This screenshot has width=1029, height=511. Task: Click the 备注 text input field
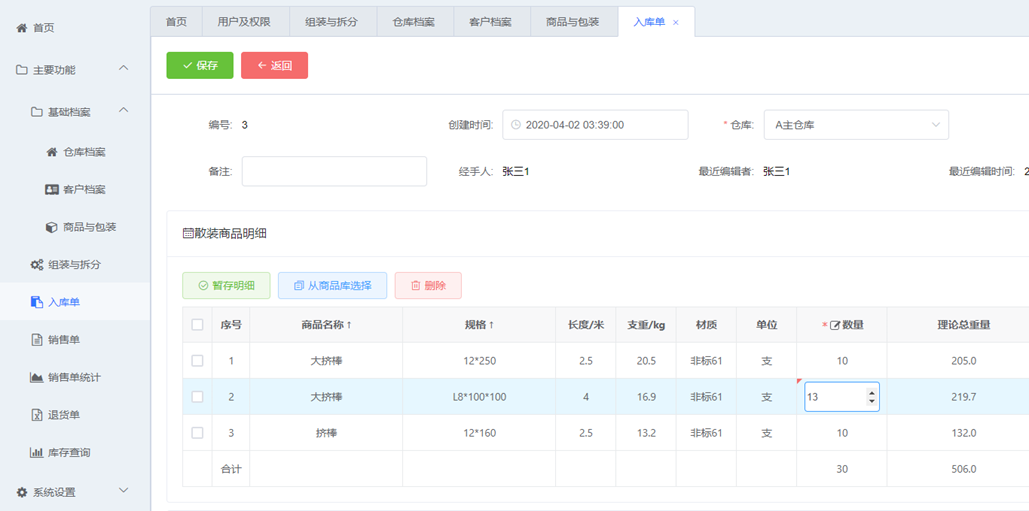334,171
